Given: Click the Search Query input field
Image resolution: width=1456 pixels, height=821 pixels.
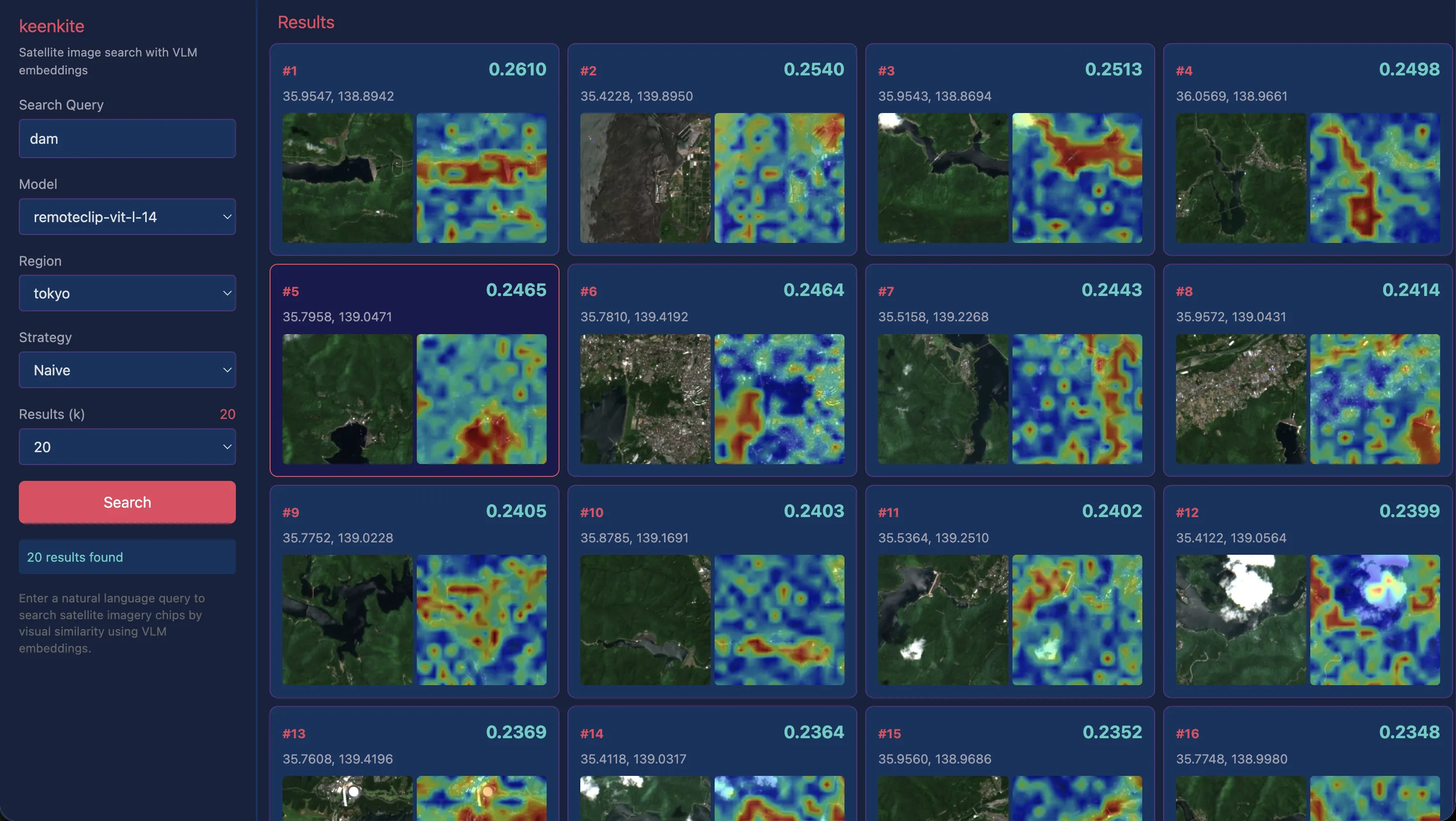Looking at the screenshot, I should tap(127, 138).
